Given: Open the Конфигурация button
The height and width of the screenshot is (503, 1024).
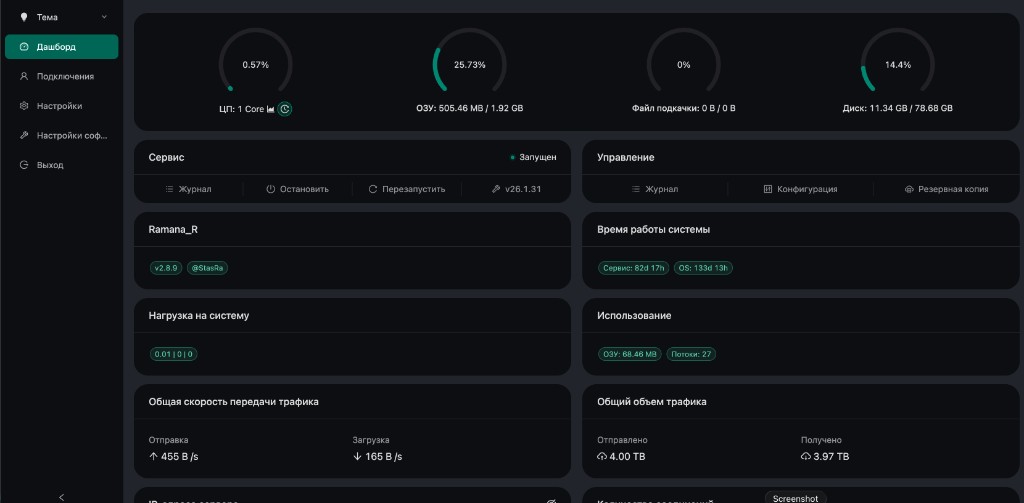Looking at the screenshot, I should click(x=801, y=189).
